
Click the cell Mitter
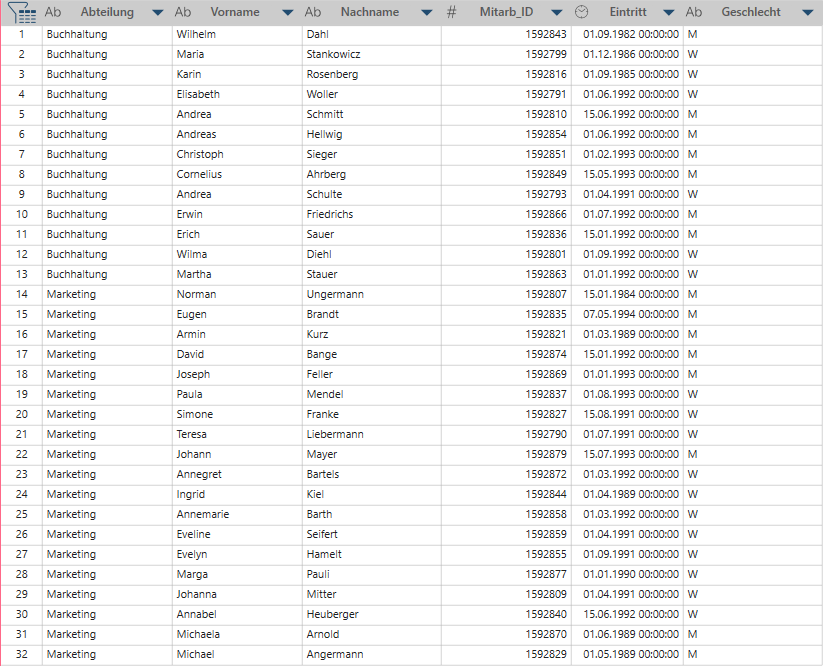pos(372,594)
